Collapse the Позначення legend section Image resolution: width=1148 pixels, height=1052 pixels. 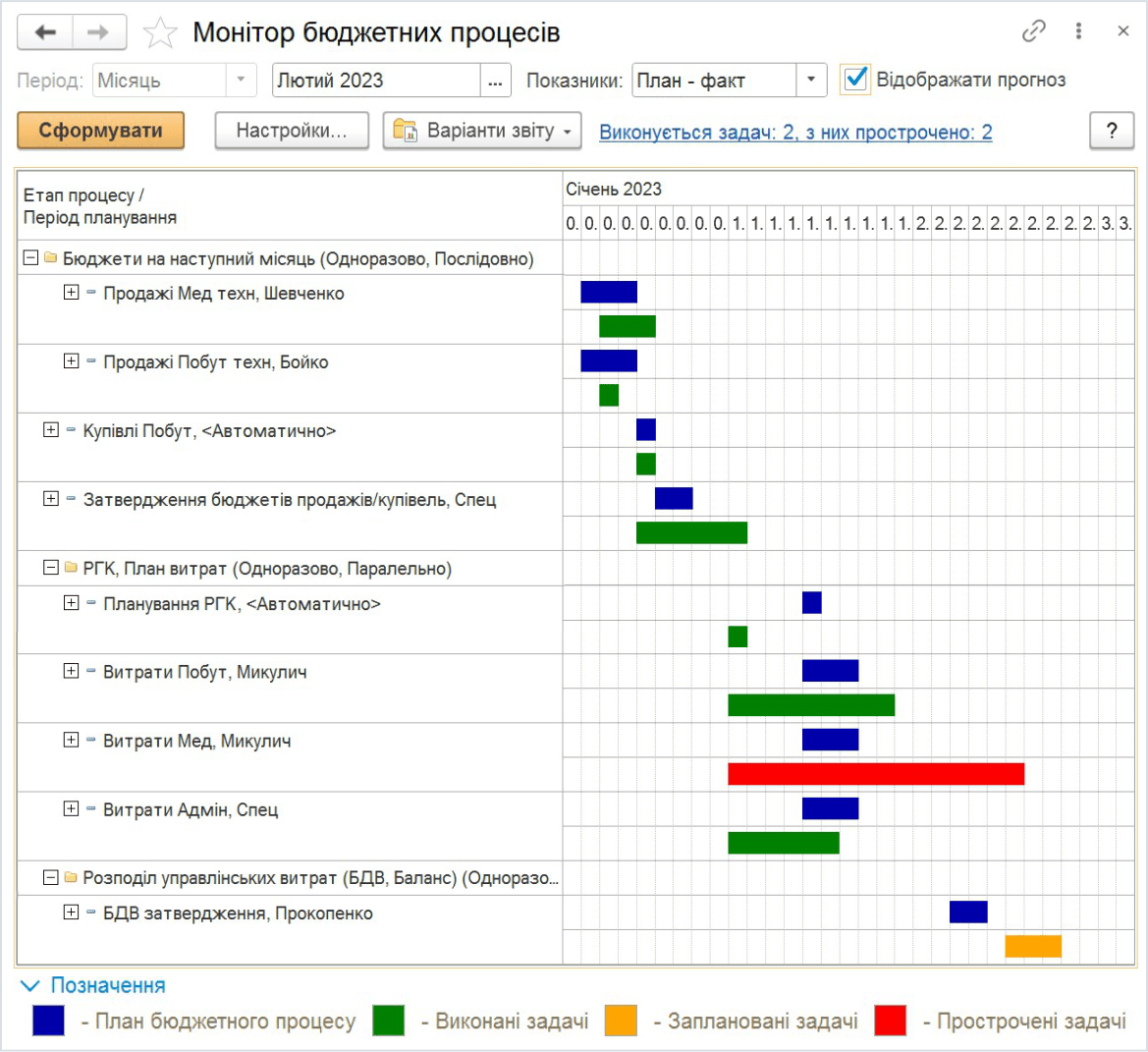pyautogui.click(x=30, y=985)
